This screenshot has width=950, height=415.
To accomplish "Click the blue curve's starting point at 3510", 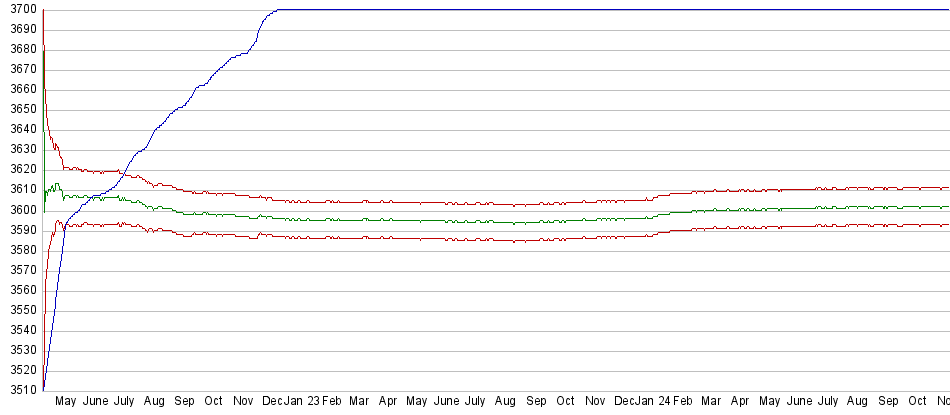I will [44, 388].
